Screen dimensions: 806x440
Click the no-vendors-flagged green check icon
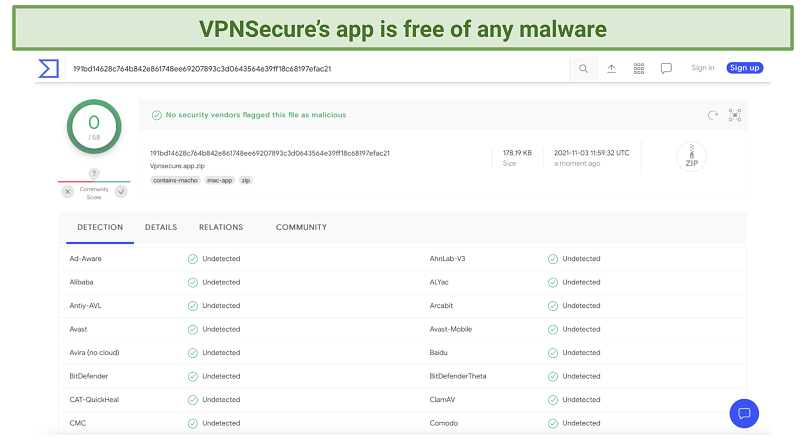[x=157, y=115]
